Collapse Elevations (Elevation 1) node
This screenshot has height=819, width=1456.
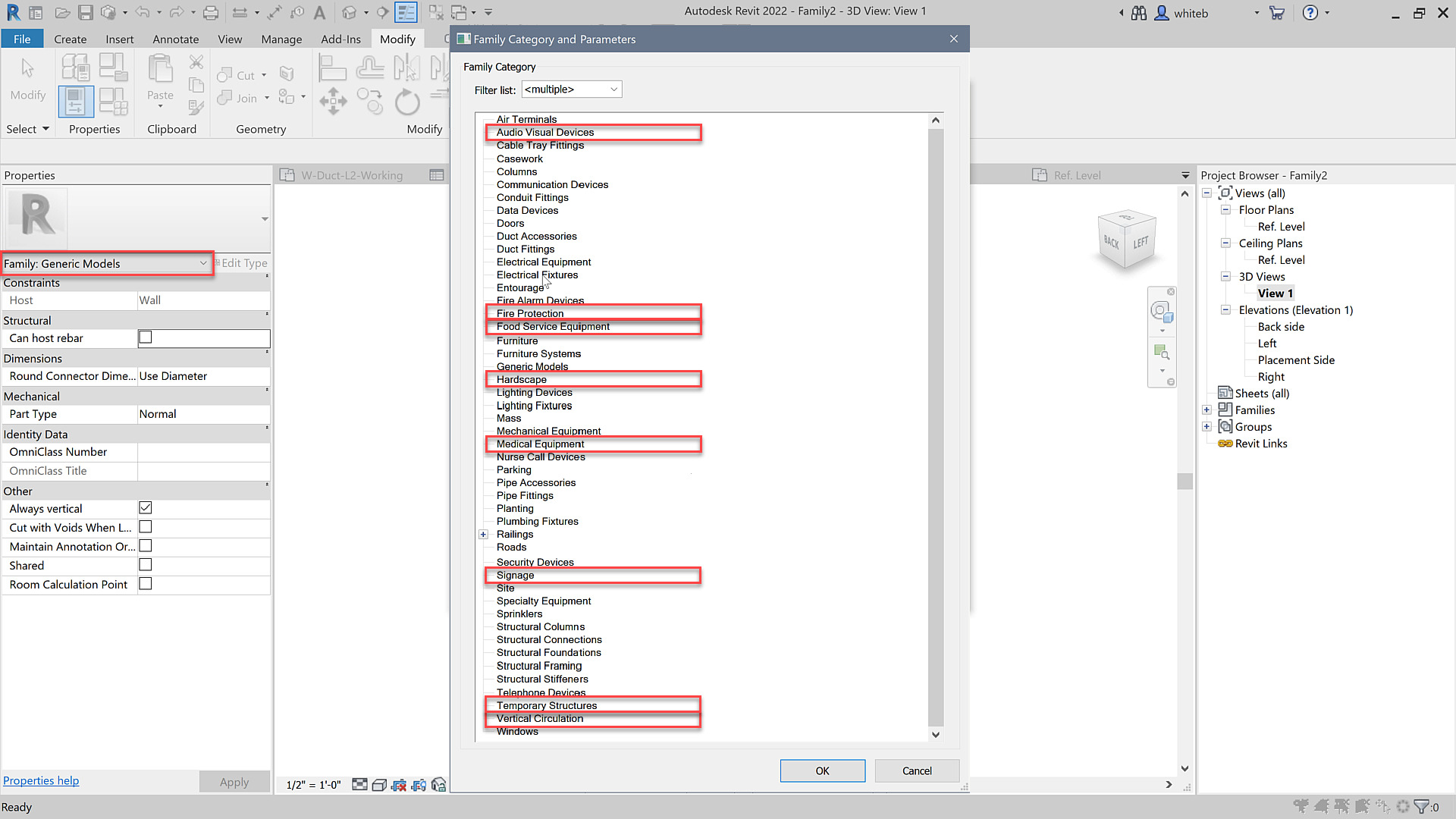tap(1225, 310)
